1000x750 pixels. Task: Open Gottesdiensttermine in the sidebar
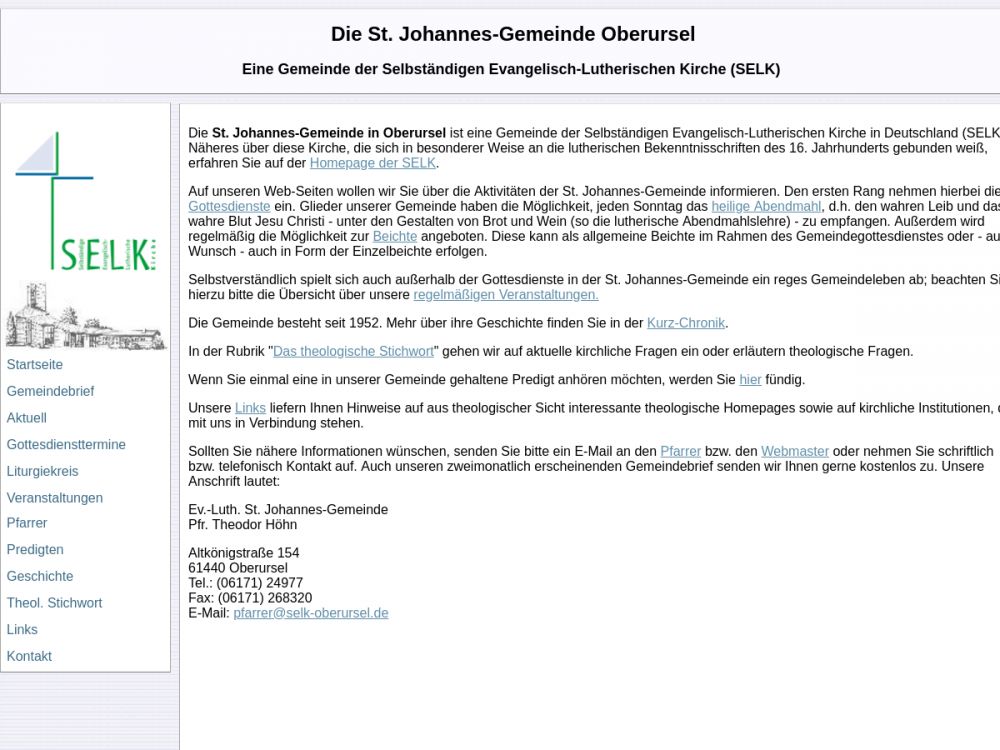pyautogui.click(x=66, y=444)
